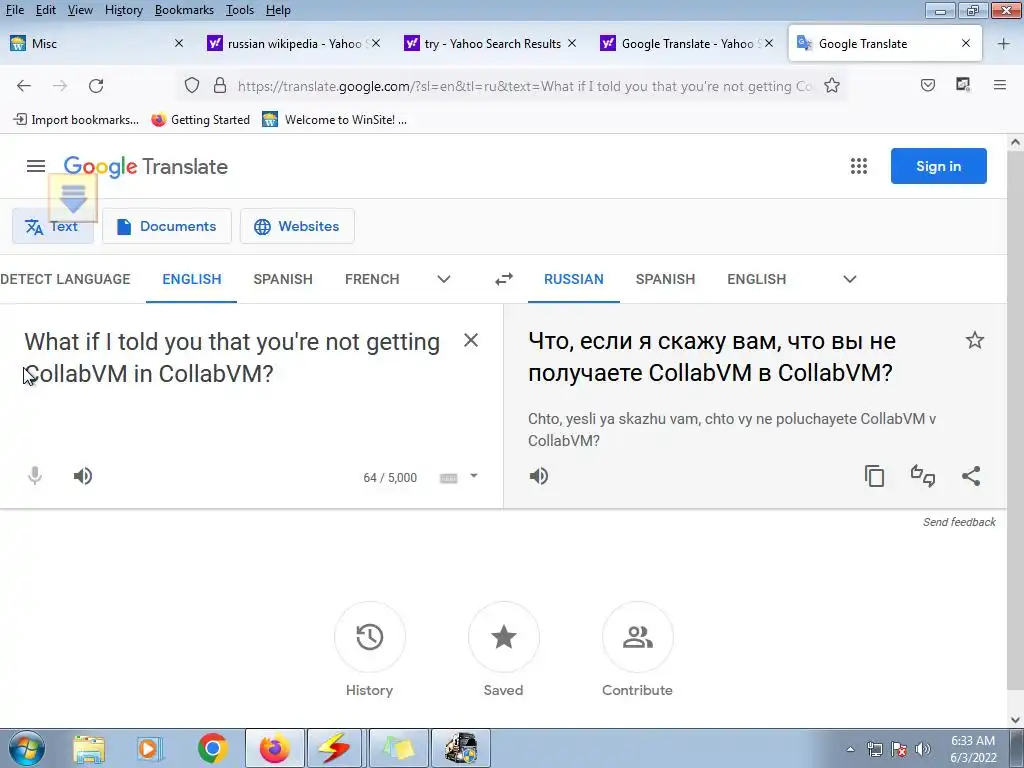Listen to the Russian translation
The width and height of the screenshot is (1024, 768).
click(x=539, y=476)
